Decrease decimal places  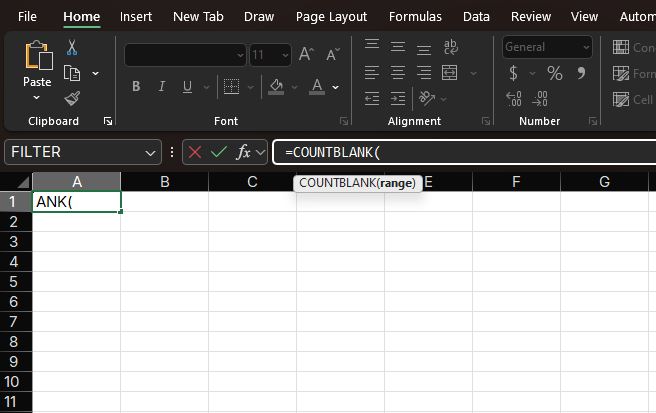(x=540, y=99)
